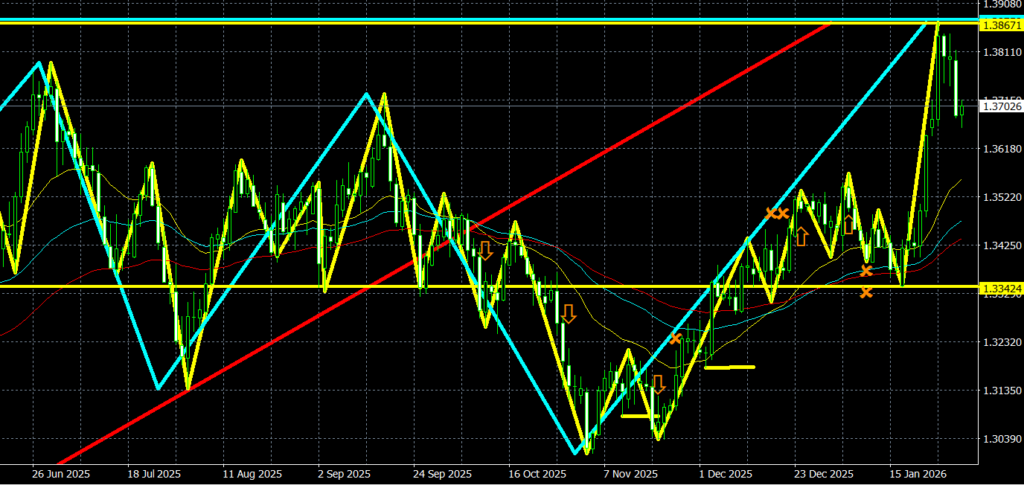Click the orange down arrow near 24 Sep 2025
This screenshot has height=485, width=1024.
485,250
